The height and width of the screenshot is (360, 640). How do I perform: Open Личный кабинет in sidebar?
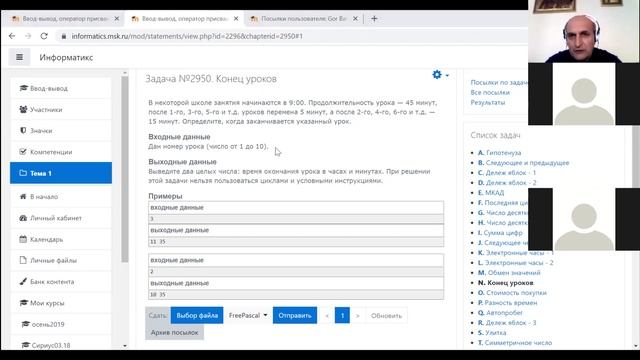tap(61, 218)
